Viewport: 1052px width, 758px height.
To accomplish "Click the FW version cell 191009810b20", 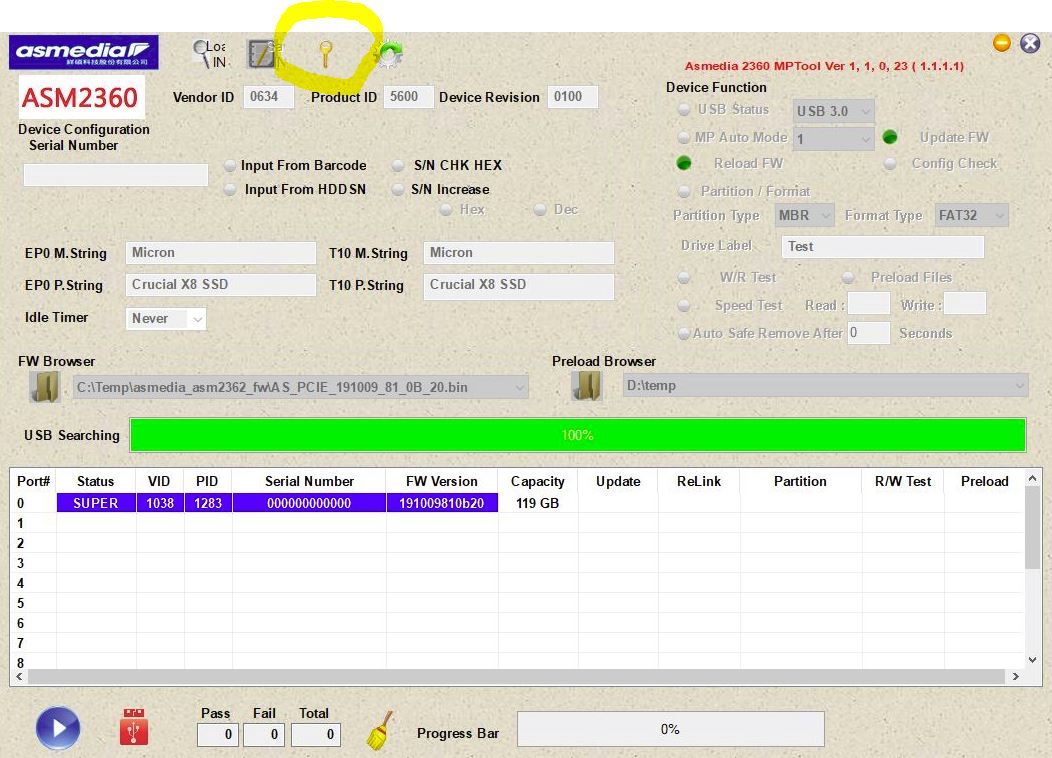I will [442, 503].
